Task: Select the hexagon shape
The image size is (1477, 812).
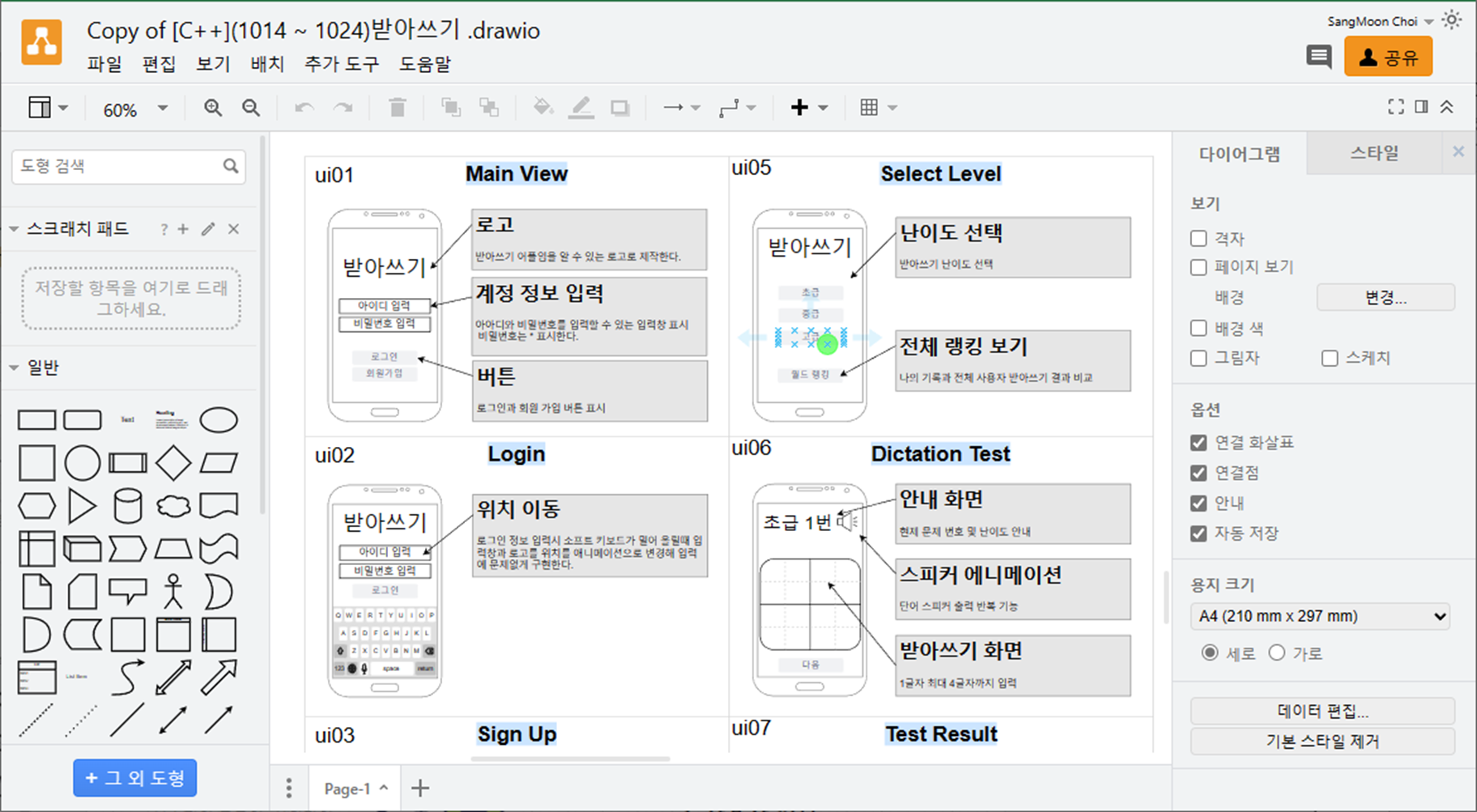Action: pos(37,507)
